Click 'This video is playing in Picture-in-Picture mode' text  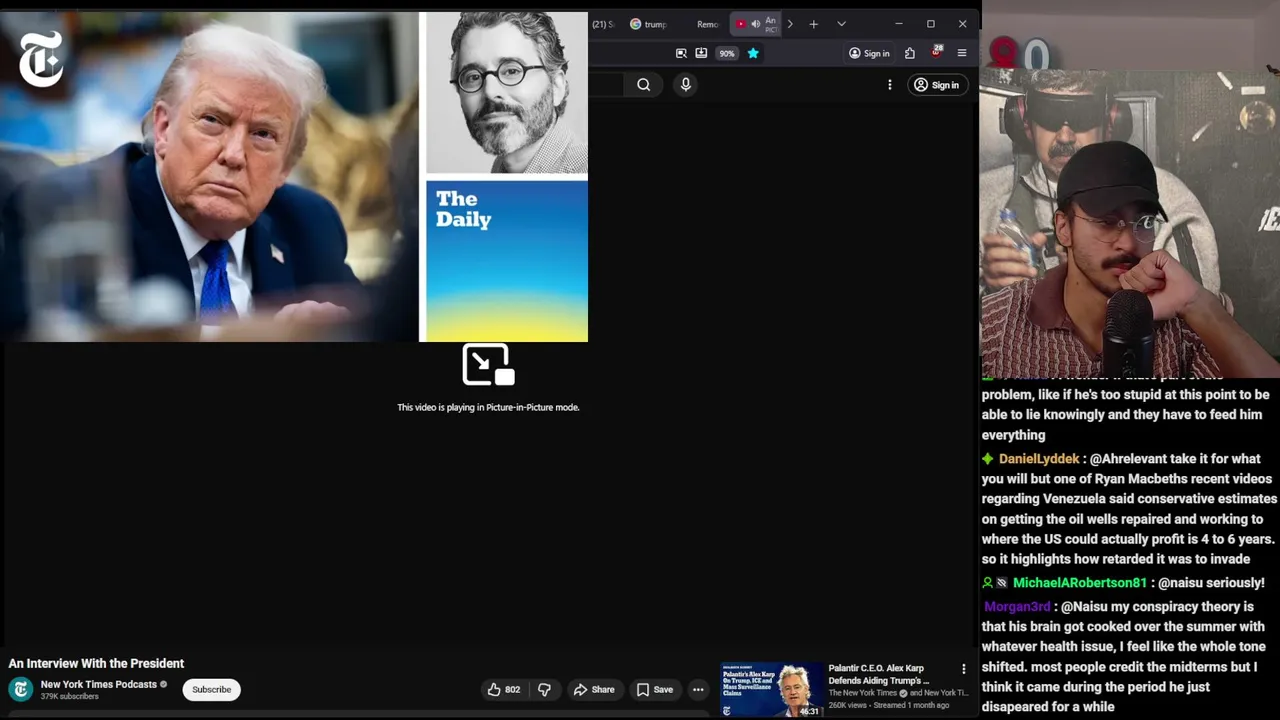(x=488, y=407)
